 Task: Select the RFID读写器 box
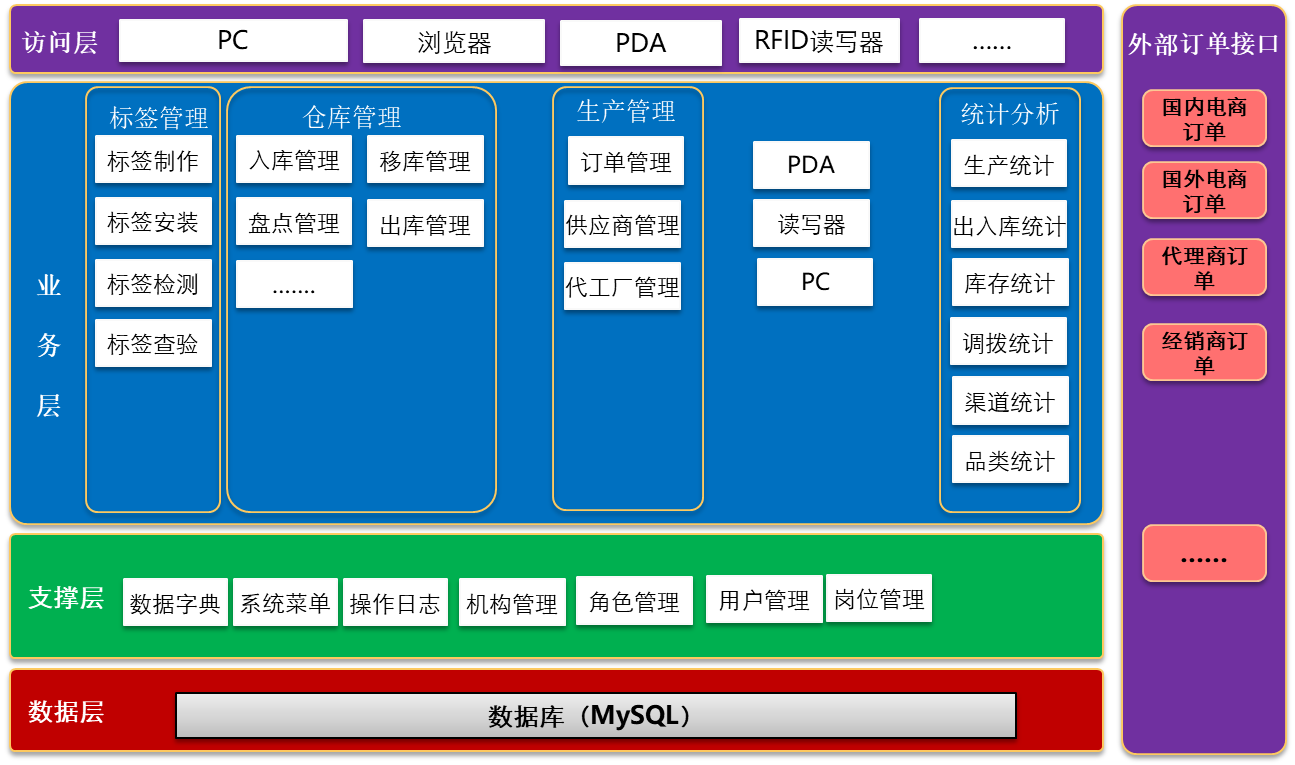coord(819,41)
